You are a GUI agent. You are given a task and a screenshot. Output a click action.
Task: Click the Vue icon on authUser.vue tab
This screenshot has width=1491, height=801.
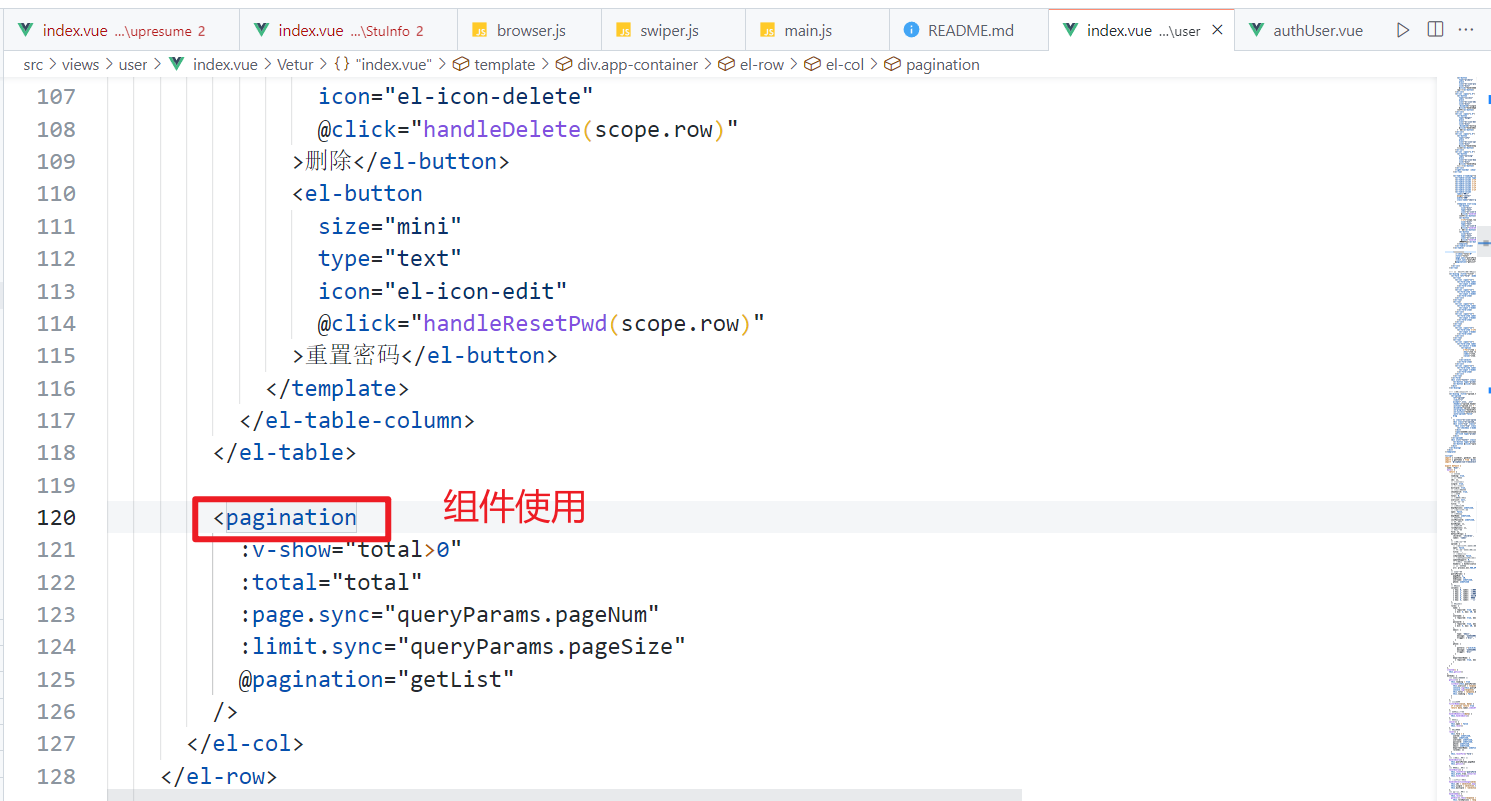click(1254, 30)
